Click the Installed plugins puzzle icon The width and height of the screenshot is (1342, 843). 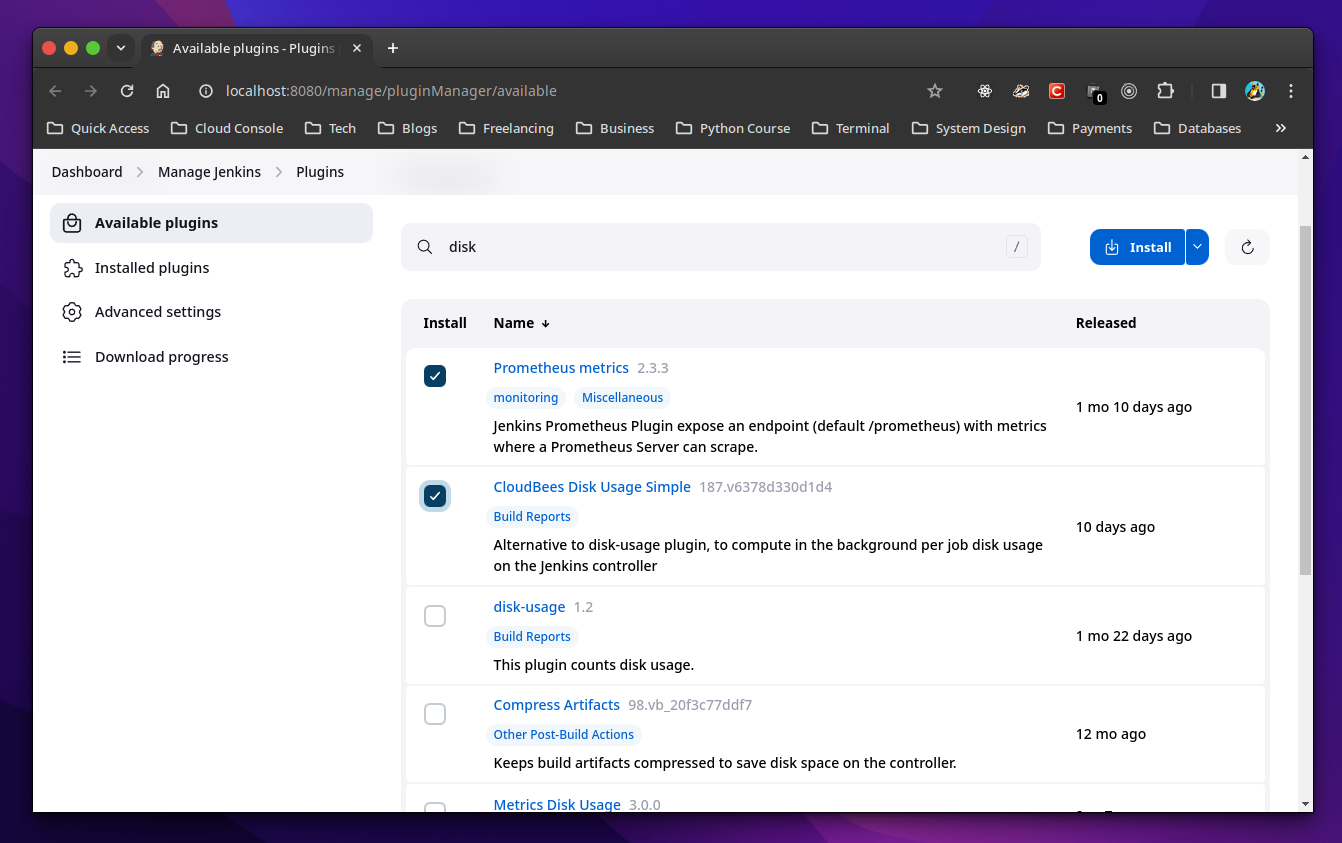coord(72,268)
